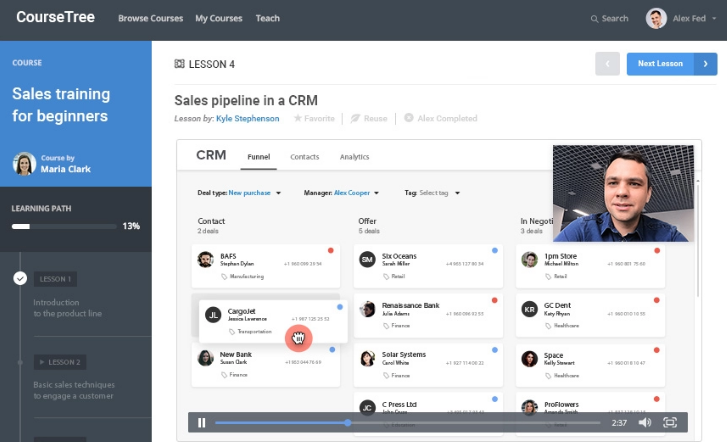The image size is (727, 442).
Task: Switch to the Contacts tab
Action: [x=305, y=157]
